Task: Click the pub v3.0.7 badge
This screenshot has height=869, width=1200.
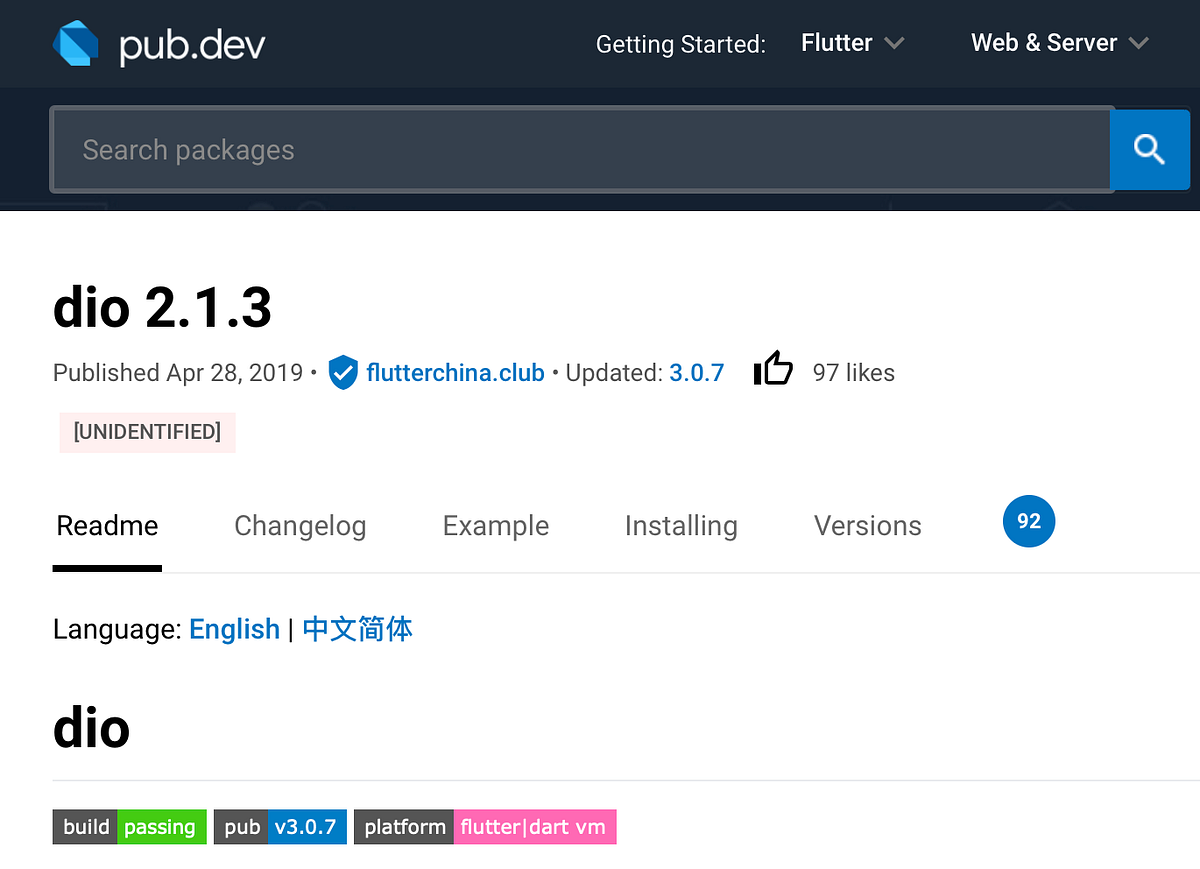Action: point(280,827)
